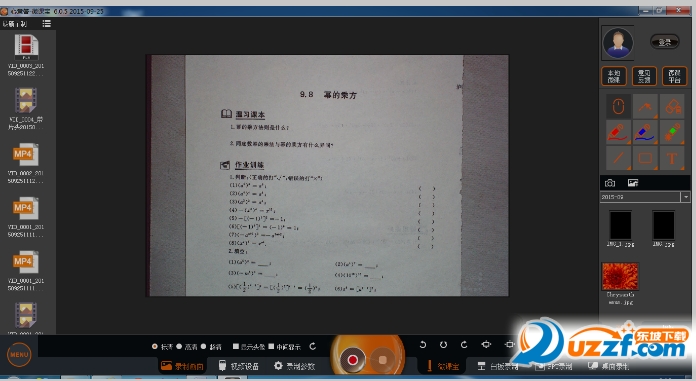Screen dimensions: 696x381
Task: Switch to the 微课宝 tab
Action: (443, 366)
